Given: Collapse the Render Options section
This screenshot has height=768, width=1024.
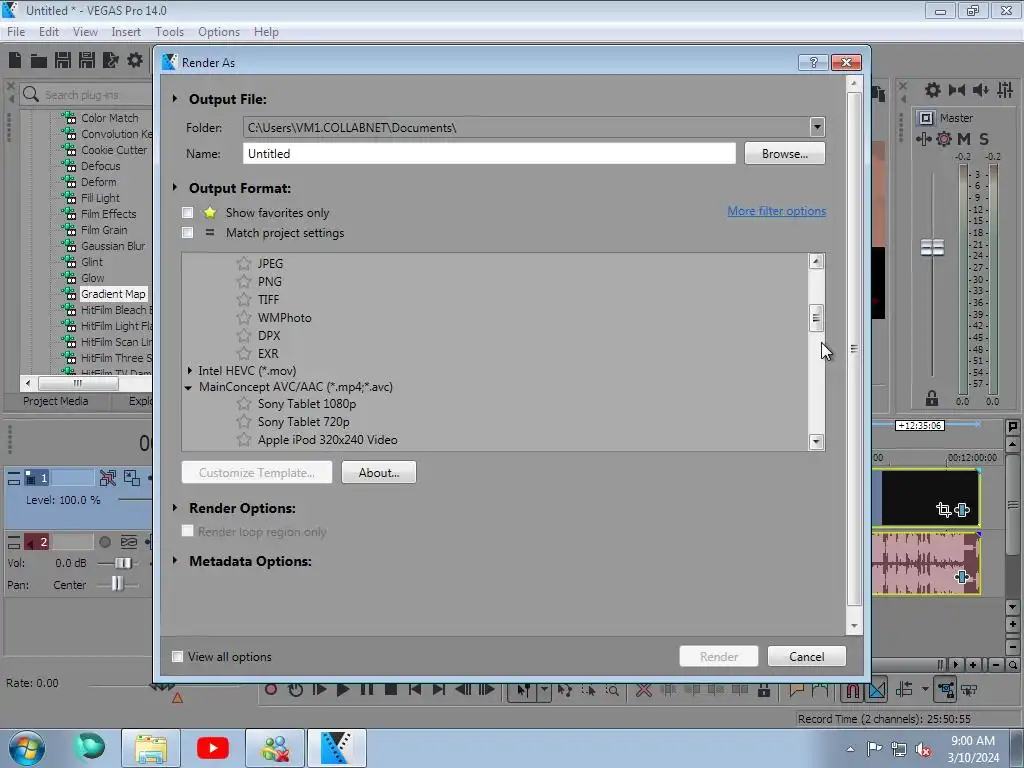Looking at the screenshot, I should click(x=174, y=507).
